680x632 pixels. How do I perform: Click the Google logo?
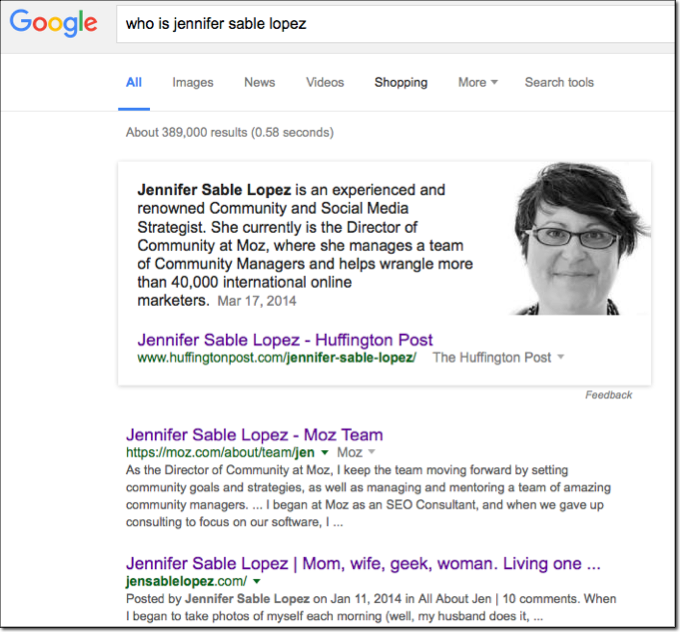(x=54, y=23)
